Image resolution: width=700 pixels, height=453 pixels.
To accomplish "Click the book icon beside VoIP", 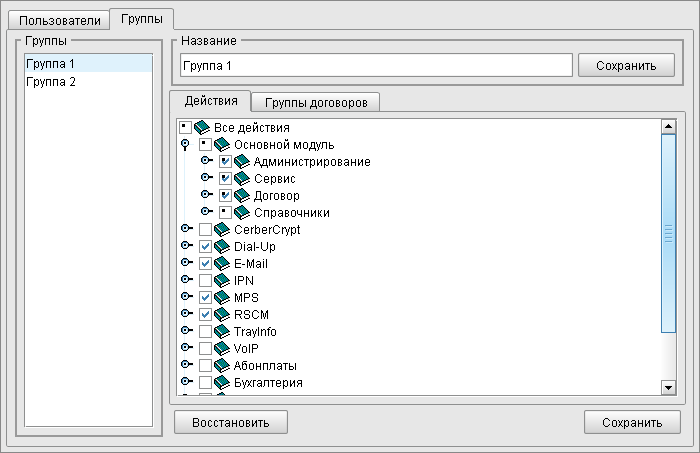I will click(x=222, y=349).
